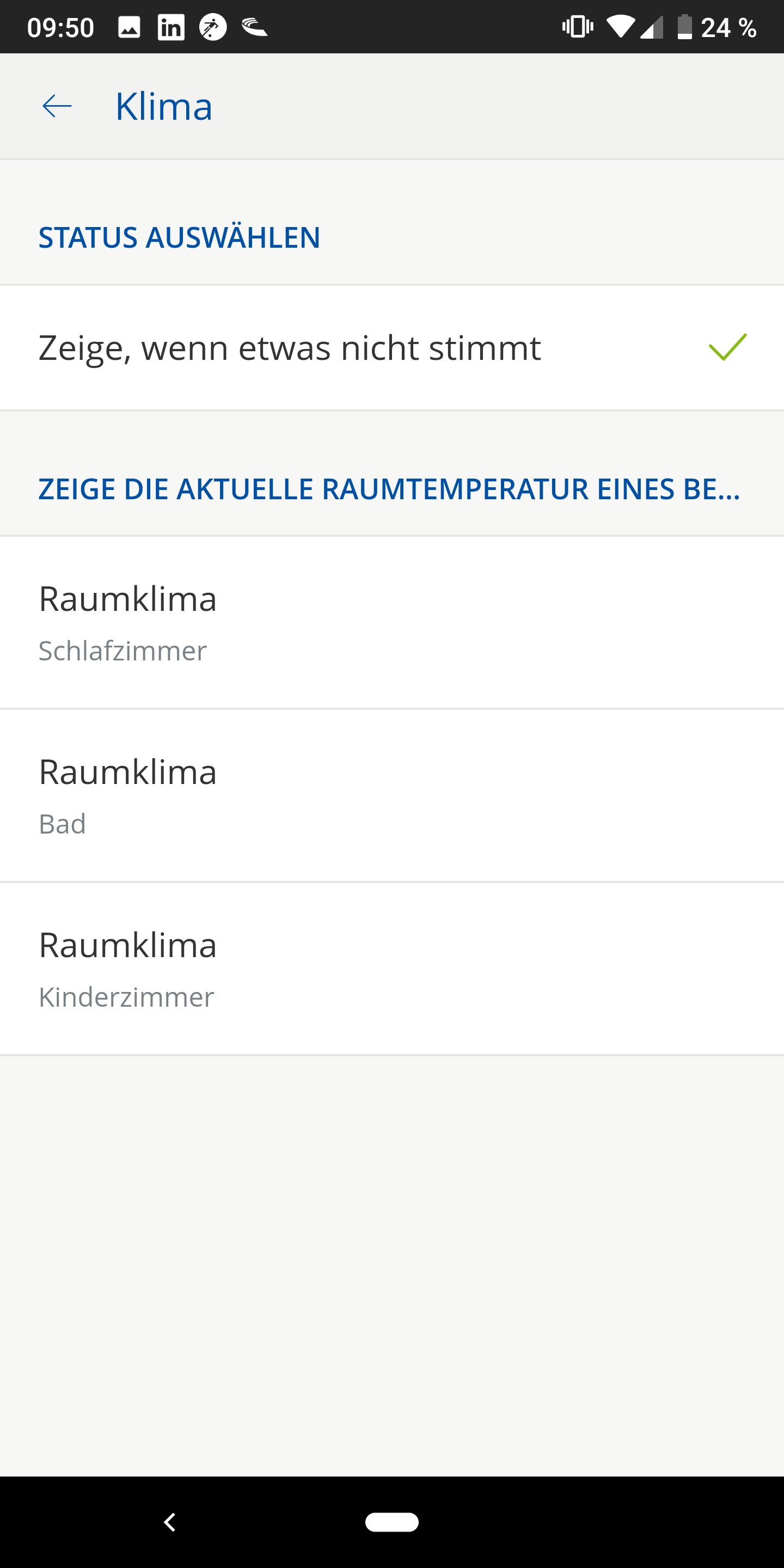Tap the 24 % battery percentage text

728,27
